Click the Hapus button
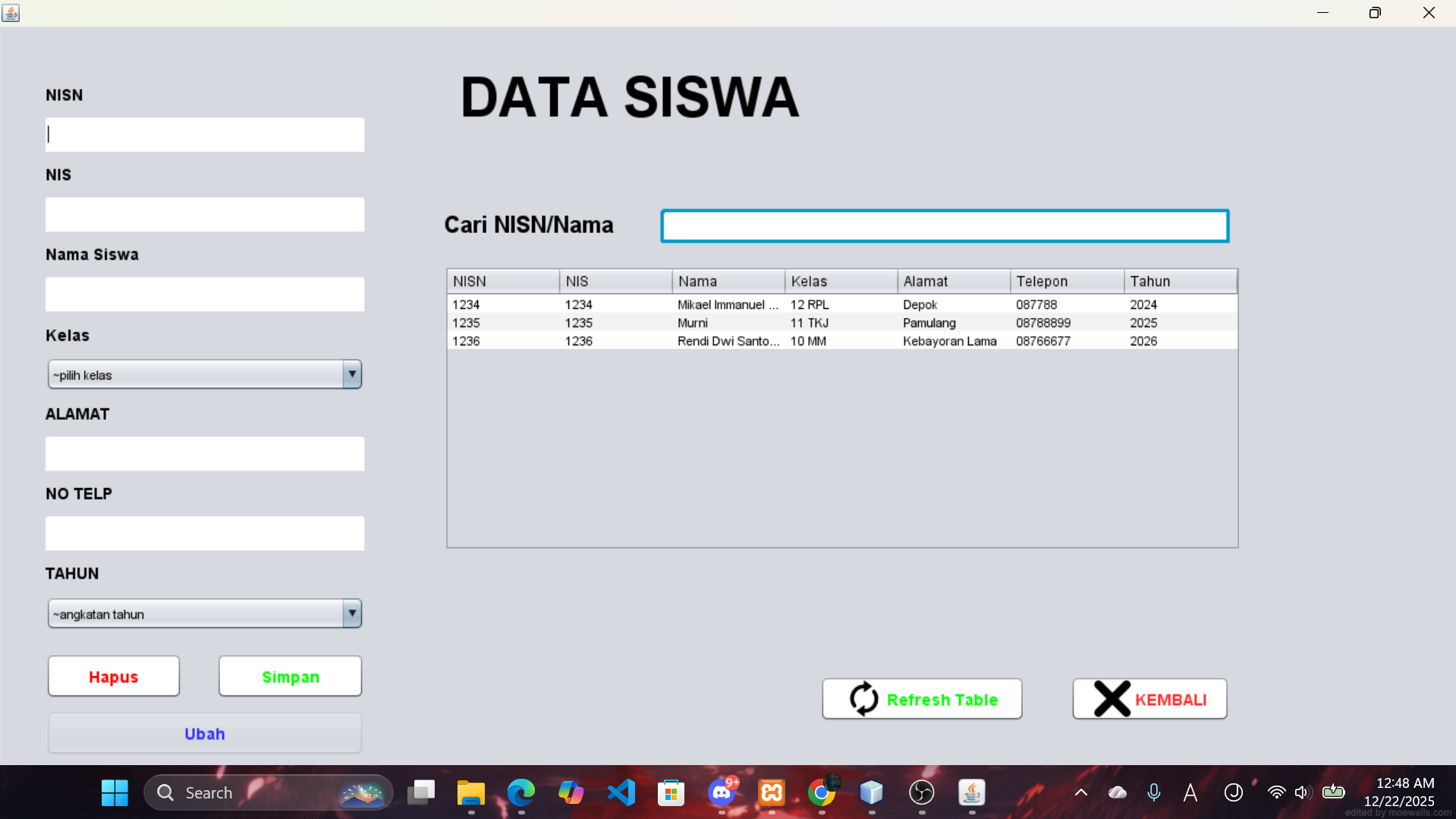This screenshot has height=819, width=1456. point(114,676)
